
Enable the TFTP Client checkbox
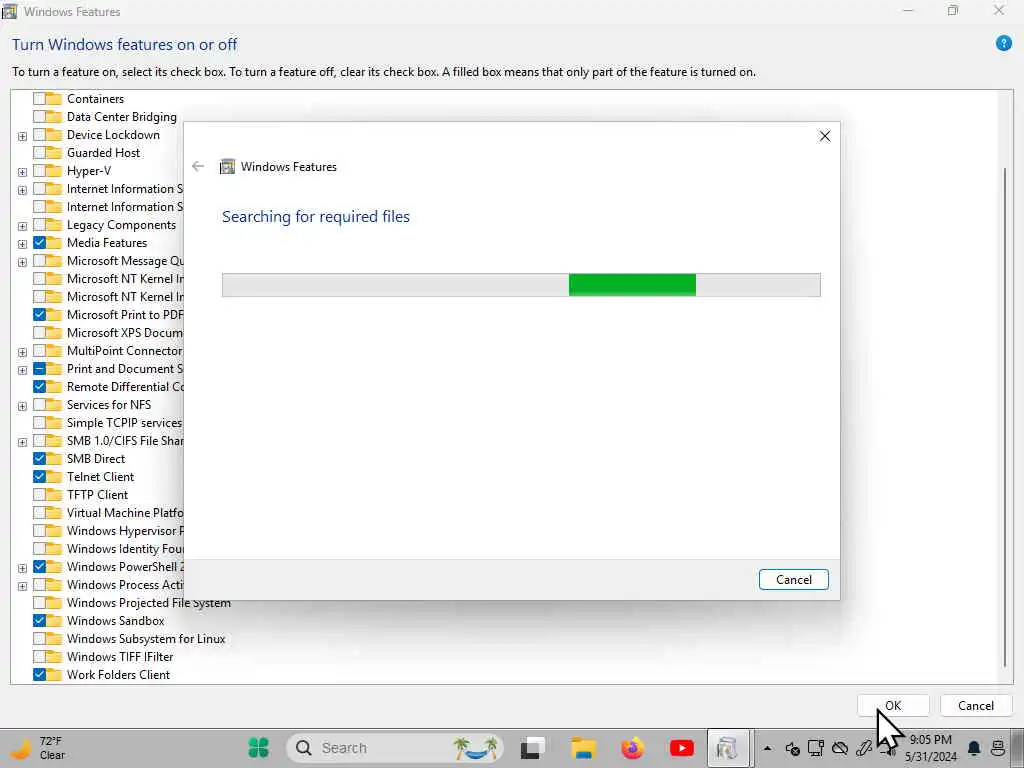[39, 494]
